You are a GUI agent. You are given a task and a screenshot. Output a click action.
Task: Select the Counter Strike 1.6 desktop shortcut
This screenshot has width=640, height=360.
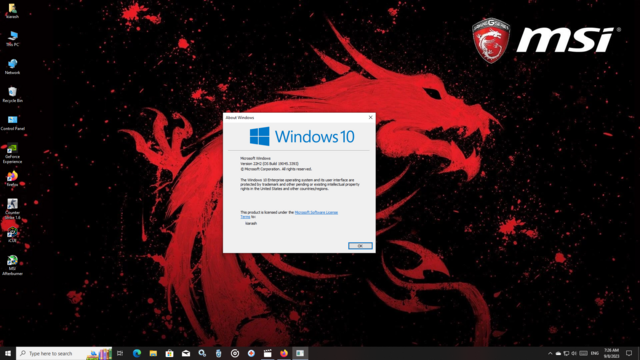tap(12, 209)
